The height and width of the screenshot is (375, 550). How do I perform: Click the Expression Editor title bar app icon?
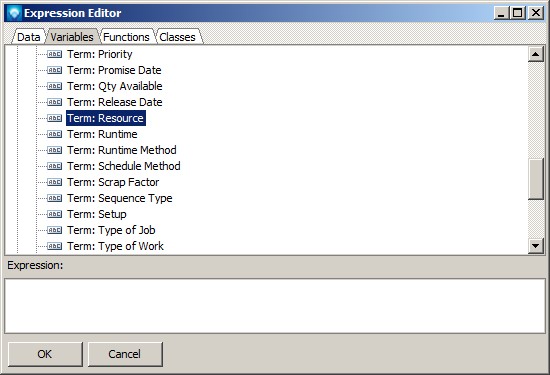pos(15,13)
